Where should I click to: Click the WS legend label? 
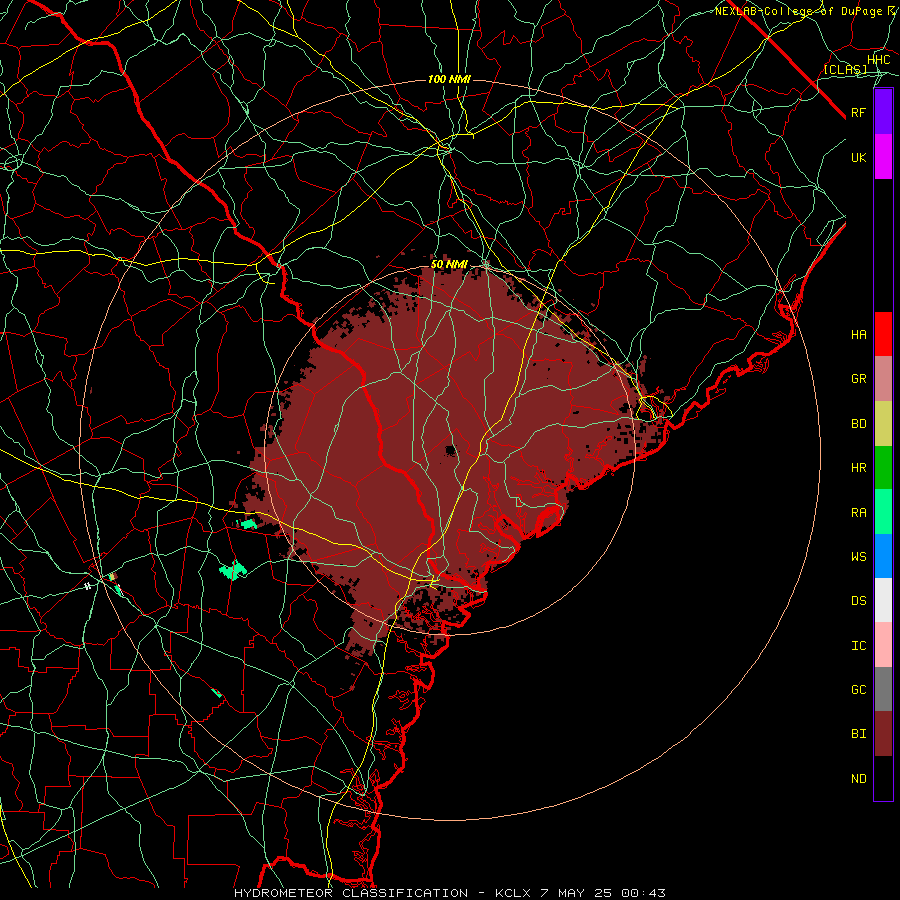coord(859,557)
